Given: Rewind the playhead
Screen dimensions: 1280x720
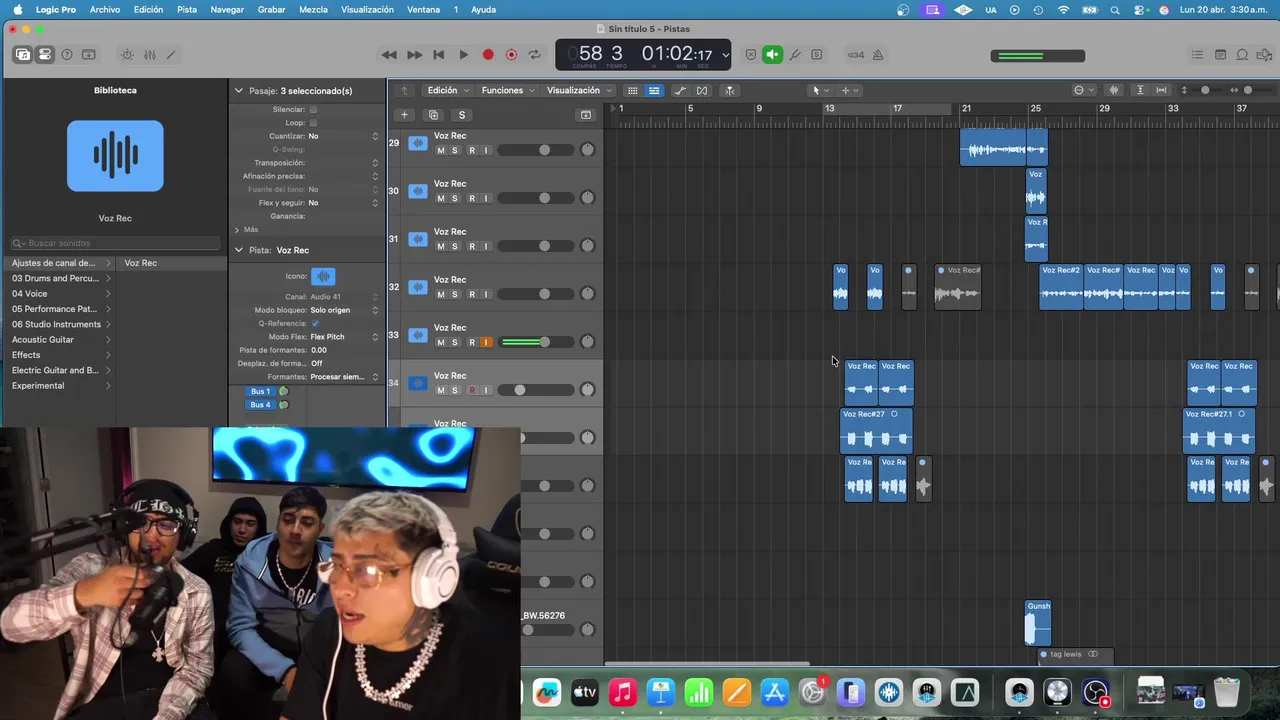Looking at the screenshot, I should pos(389,55).
